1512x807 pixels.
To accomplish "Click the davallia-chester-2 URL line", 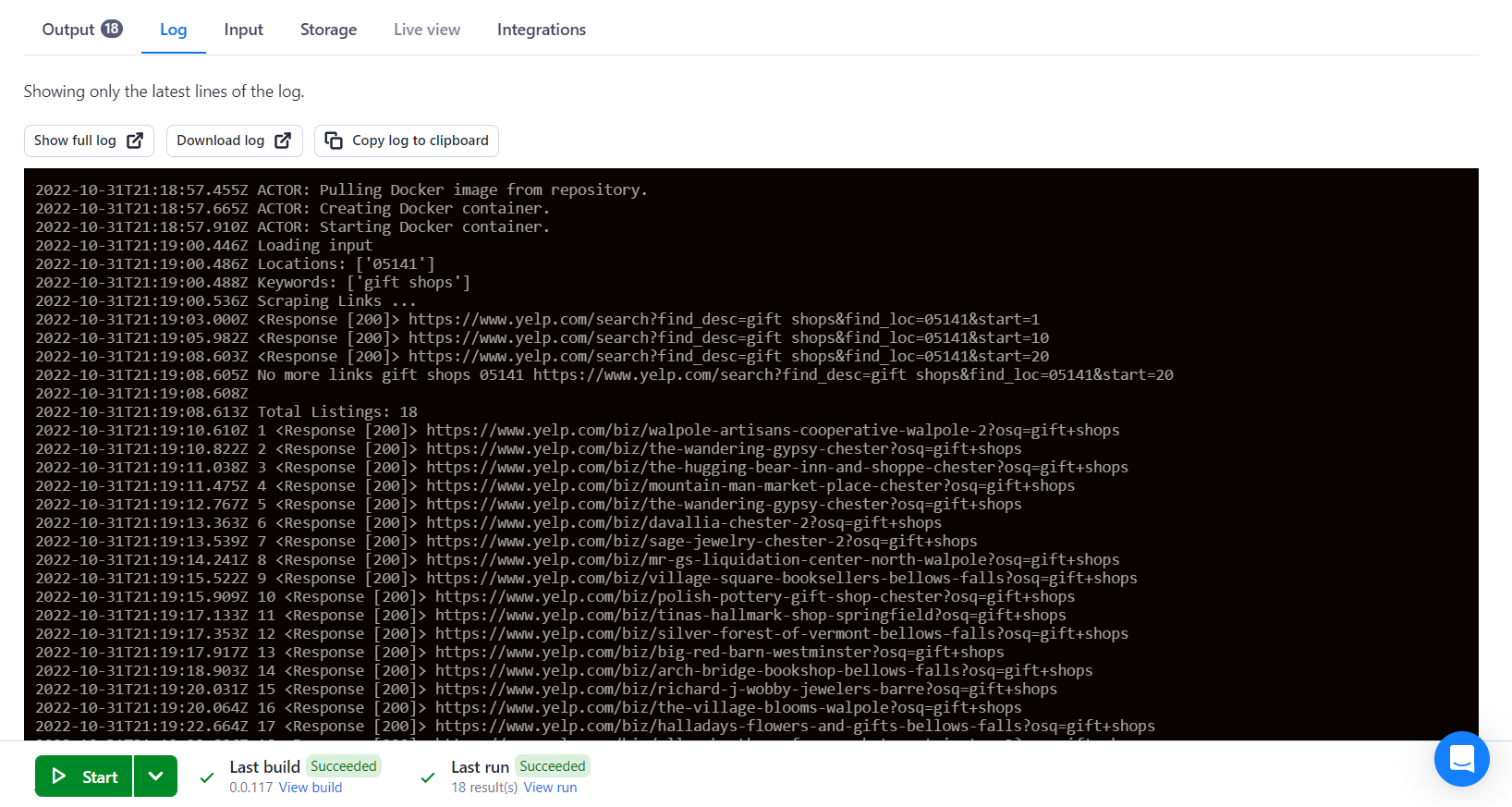I will click(489, 523).
